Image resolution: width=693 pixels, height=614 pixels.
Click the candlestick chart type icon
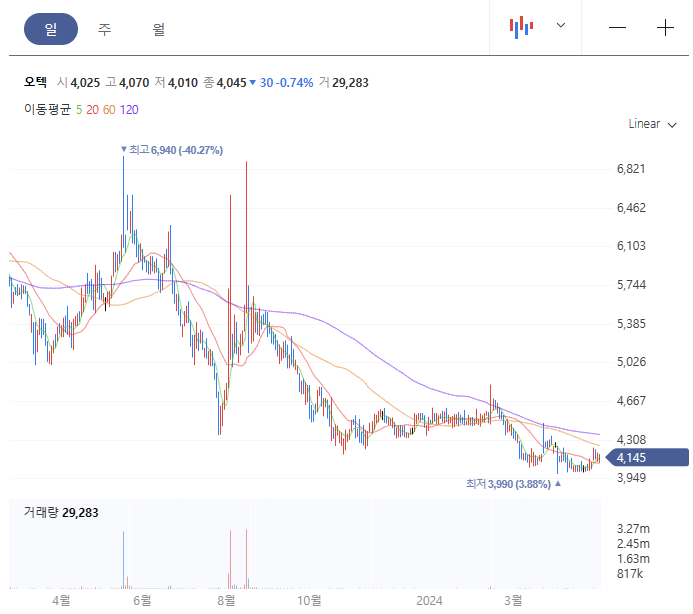521,27
